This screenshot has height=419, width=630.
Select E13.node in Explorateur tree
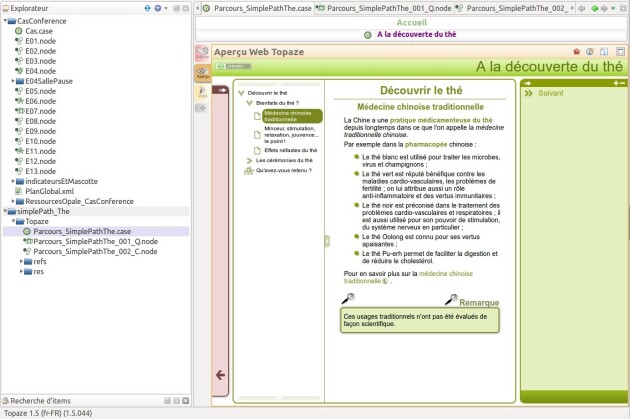[41, 171]
